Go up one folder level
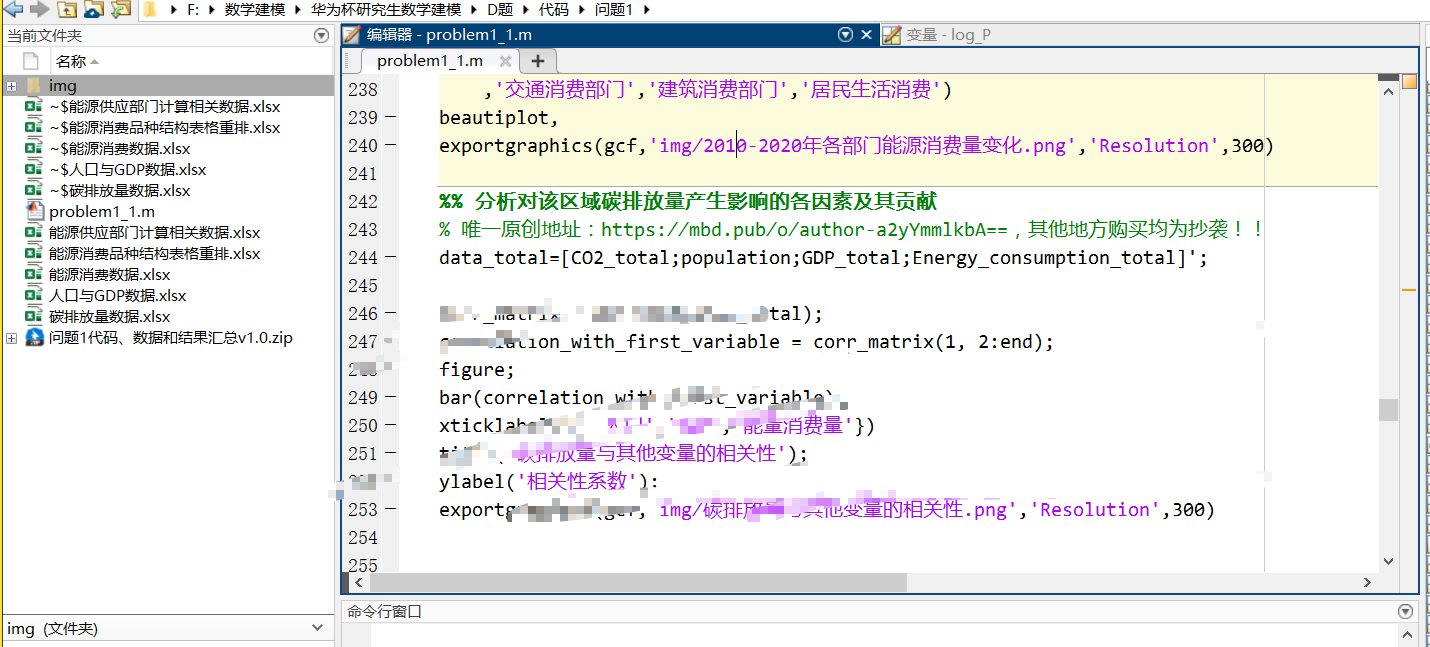 click(x=67, y=9)
